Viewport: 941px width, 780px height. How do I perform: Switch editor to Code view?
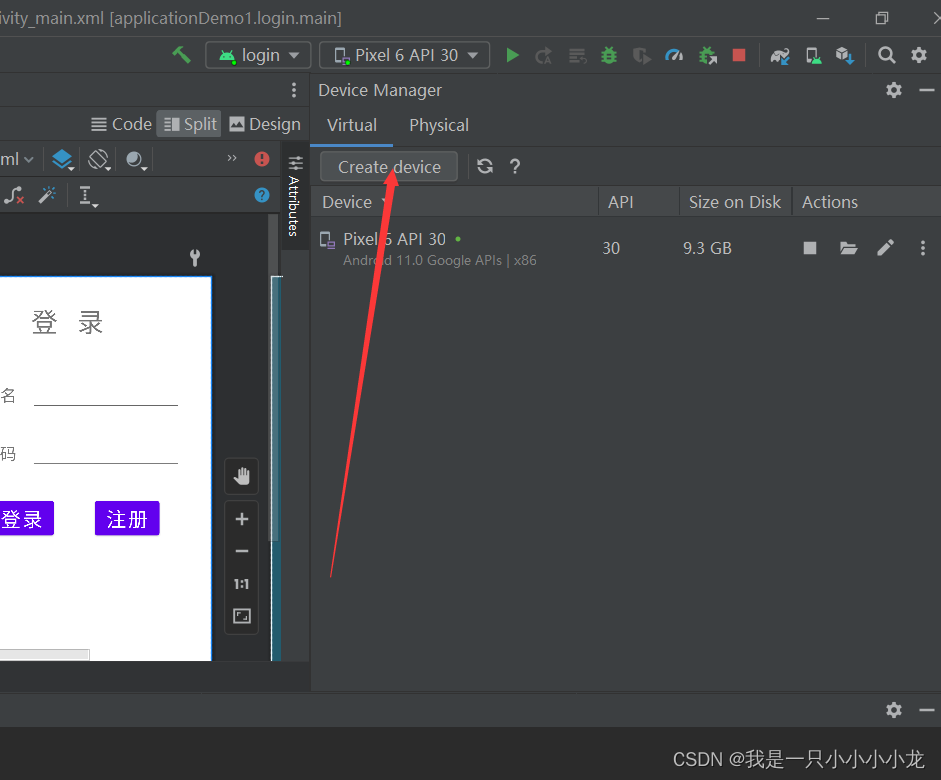pyautogui.click(x=121, y=124)
